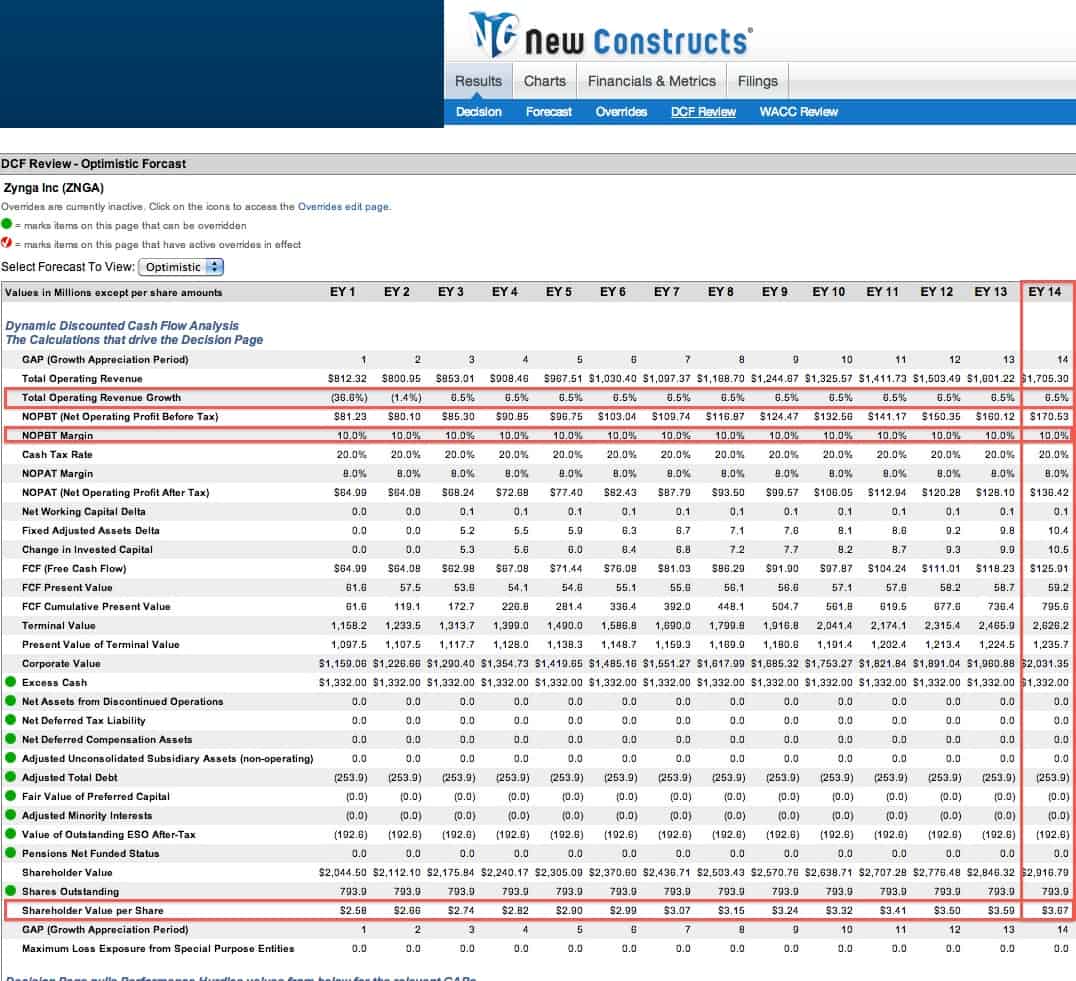Click 'Values in Millions except per share amounts' header

pos(114,292)
